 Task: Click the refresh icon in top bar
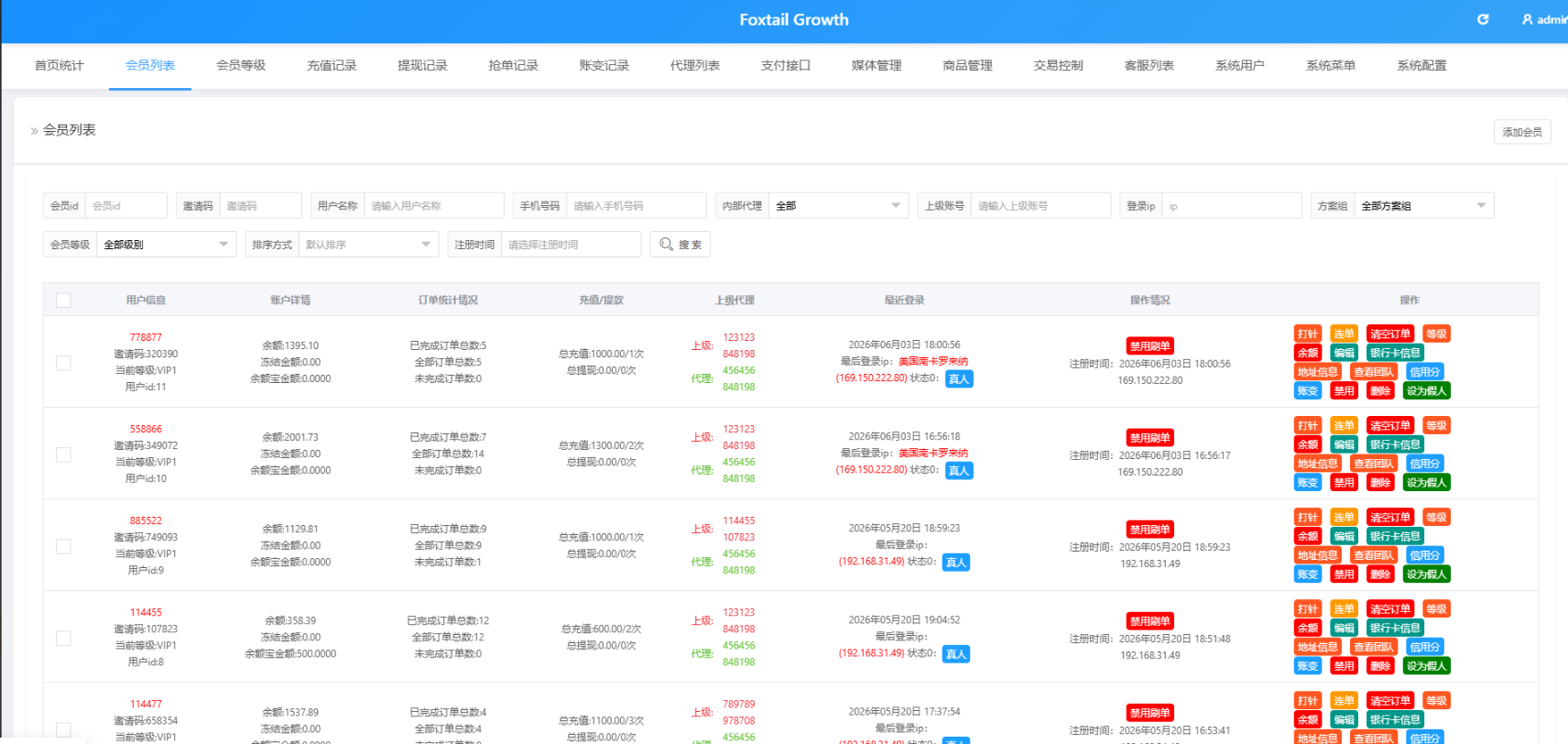pos(1483,19)
